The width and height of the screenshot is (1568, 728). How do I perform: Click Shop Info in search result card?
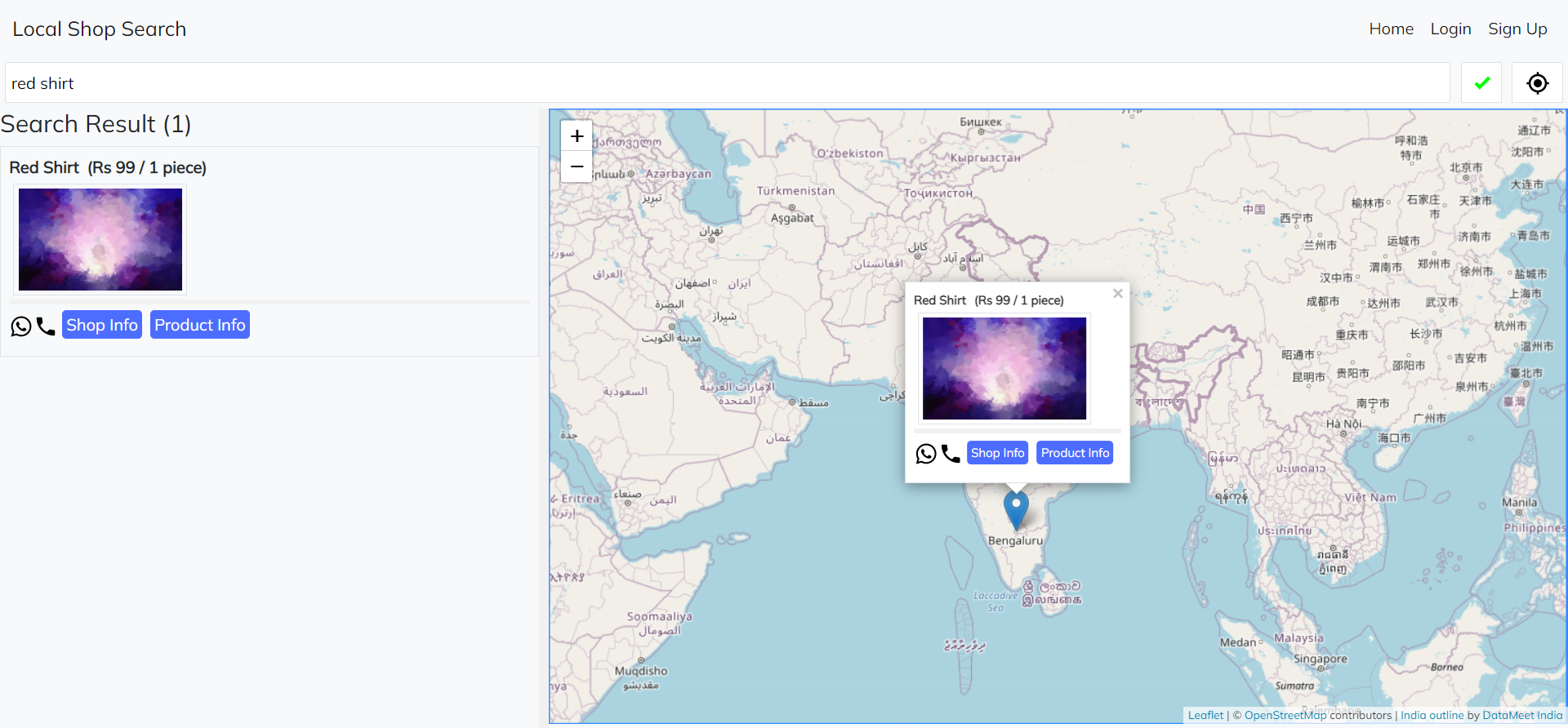102,325
